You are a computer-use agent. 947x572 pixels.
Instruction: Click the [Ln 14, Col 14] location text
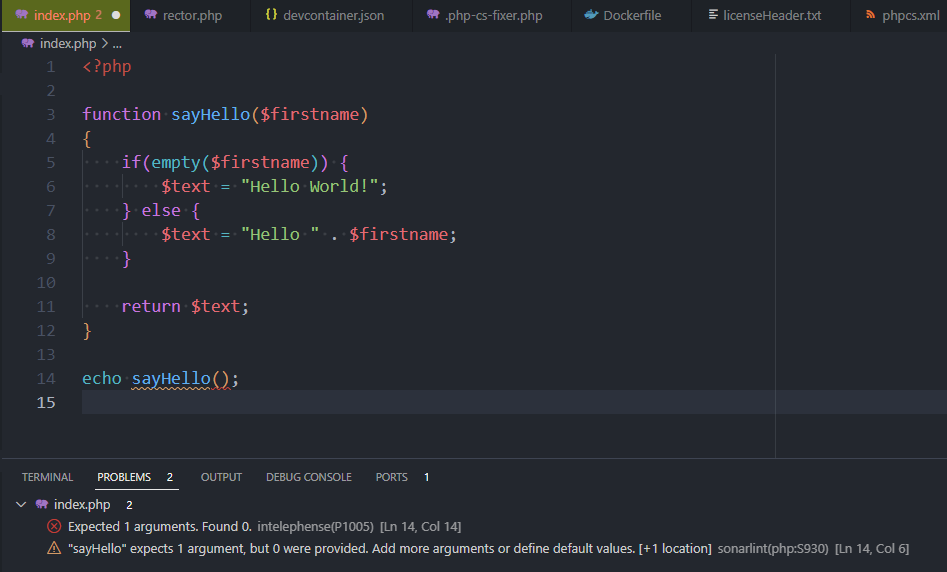[x=420, y=527]
